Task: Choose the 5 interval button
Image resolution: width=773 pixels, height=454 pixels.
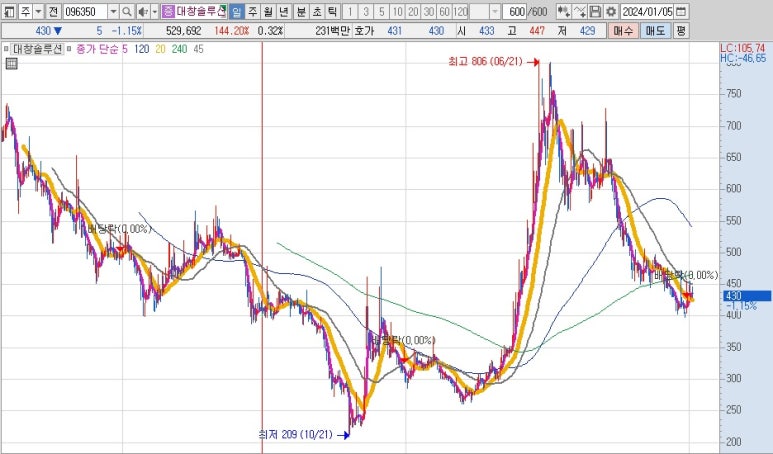Action: tap(382, 11)
